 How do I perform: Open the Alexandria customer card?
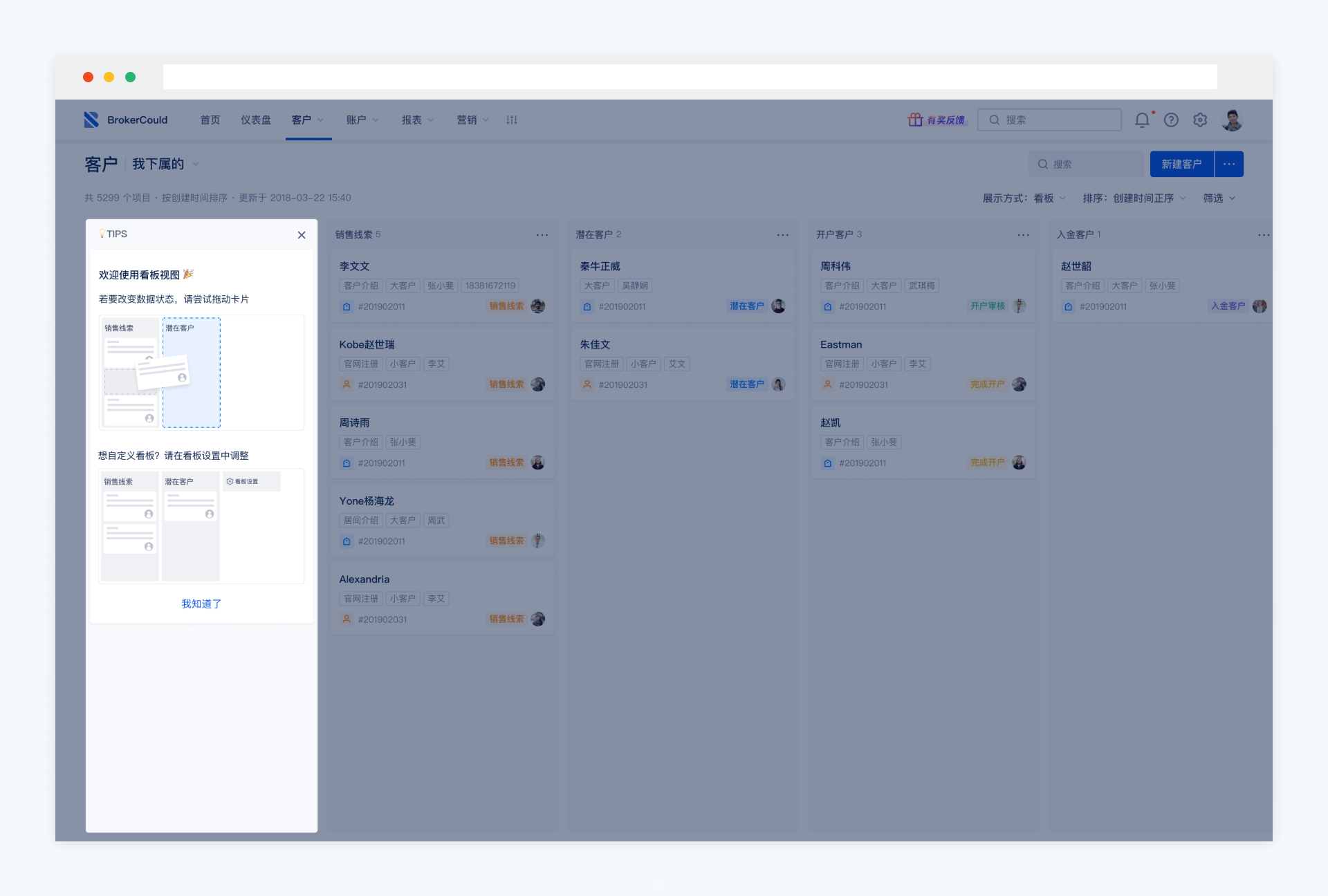tap(442, 599)
